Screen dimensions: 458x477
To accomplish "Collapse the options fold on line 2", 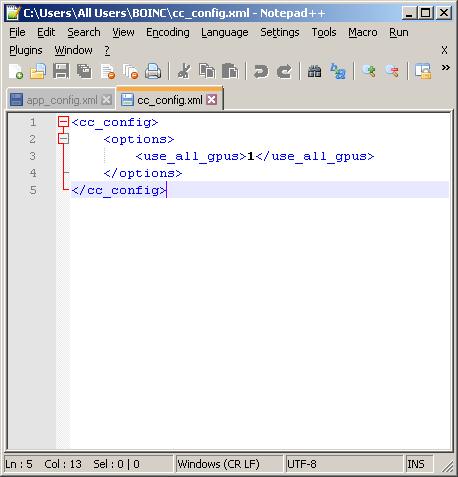I will 63,139.
